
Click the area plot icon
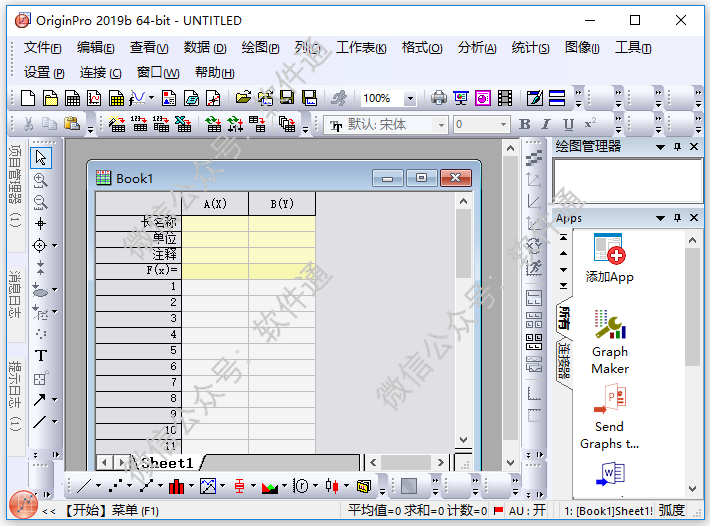click(269, 487)
